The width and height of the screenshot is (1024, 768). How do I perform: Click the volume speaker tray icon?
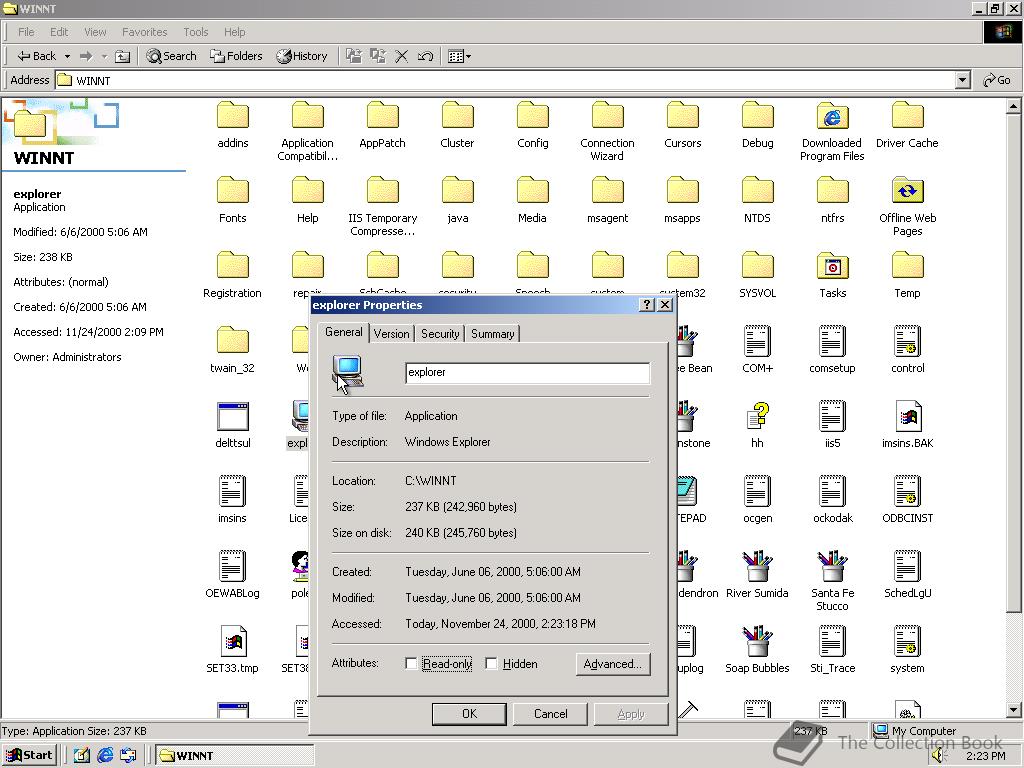pos(939,756)
